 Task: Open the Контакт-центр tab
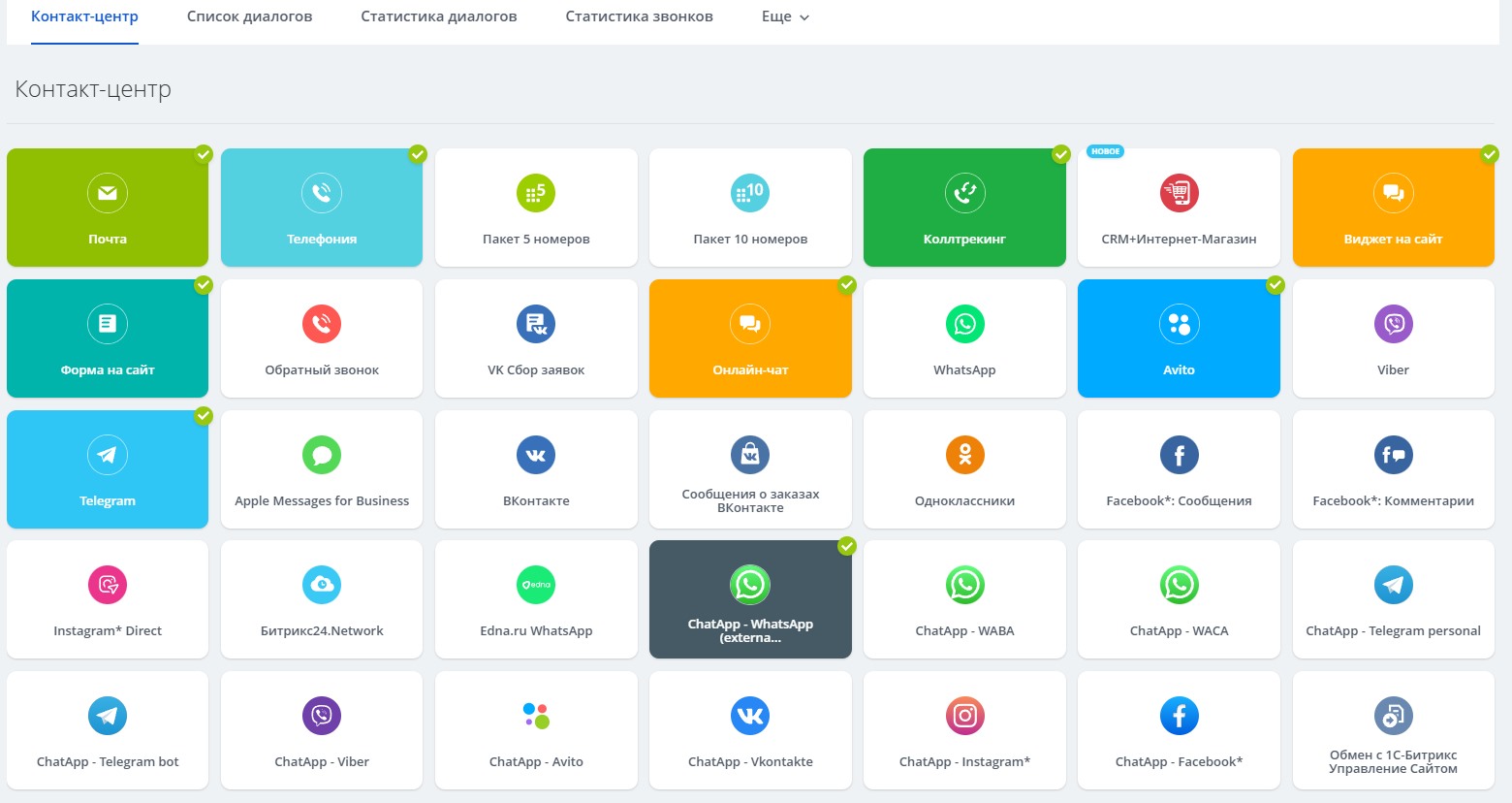coord(84,16)
